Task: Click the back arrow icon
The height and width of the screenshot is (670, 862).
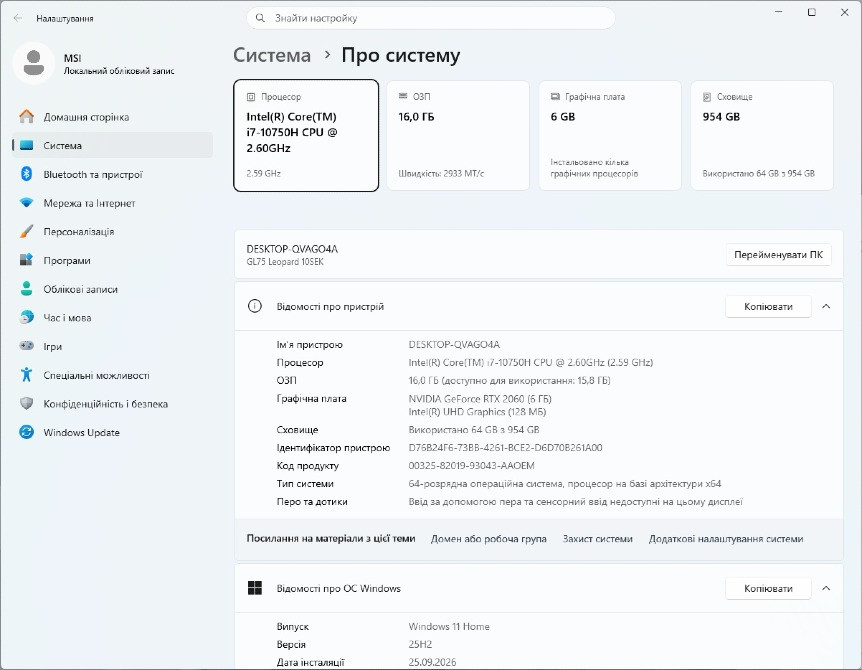Action: [x=18, y=18]
